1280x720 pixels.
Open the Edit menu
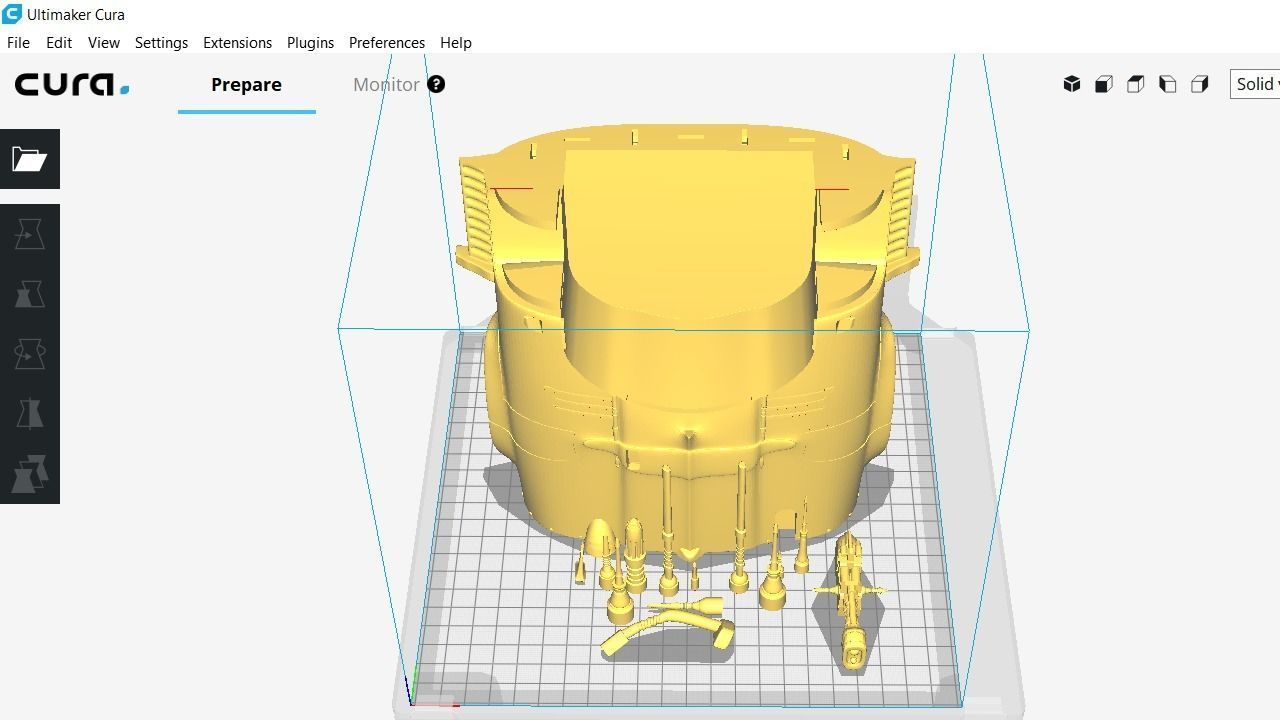[x=59, y=43]
